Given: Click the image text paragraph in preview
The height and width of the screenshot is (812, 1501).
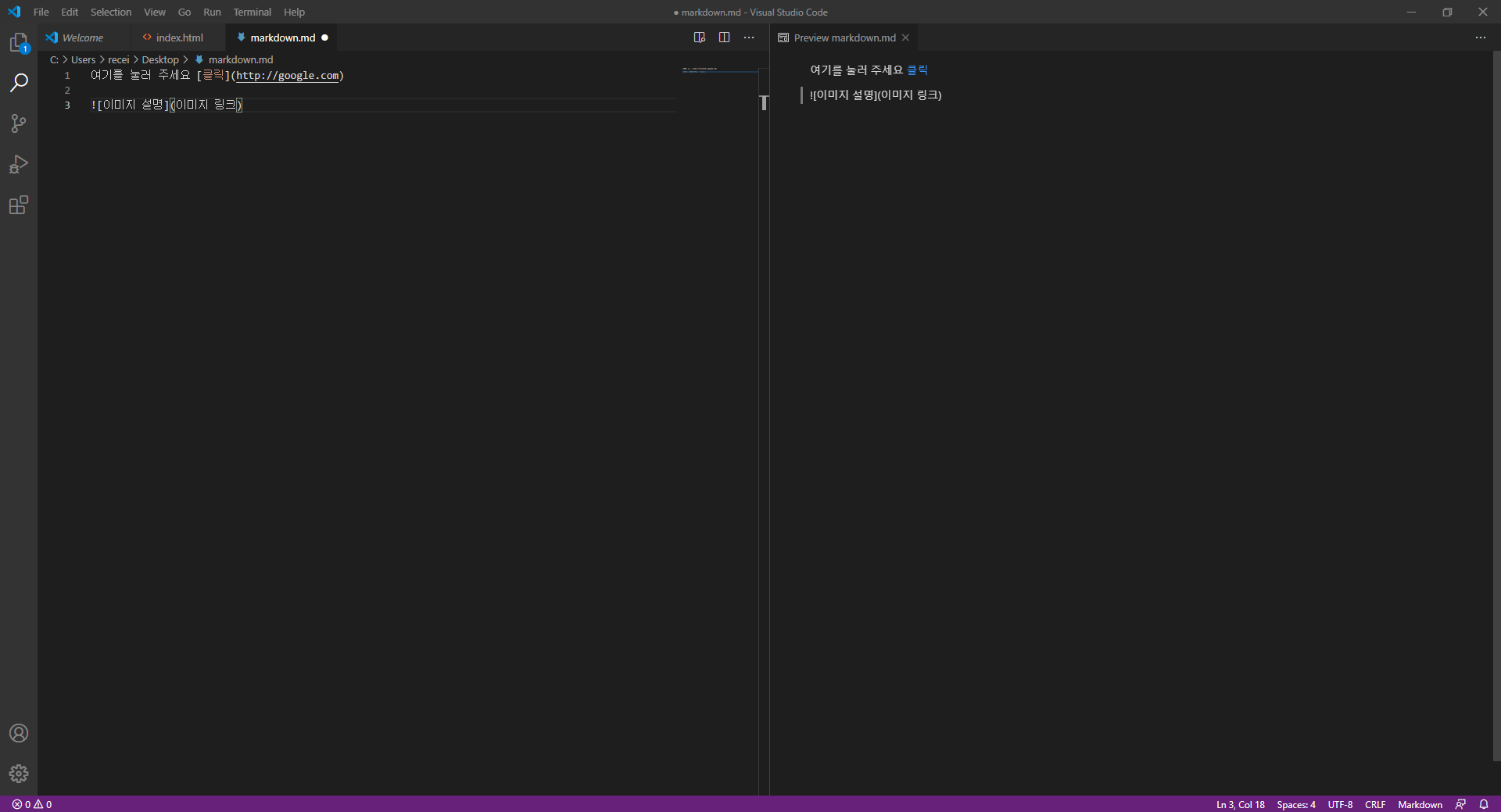Looking at the screenshot, I should (876, 95).
